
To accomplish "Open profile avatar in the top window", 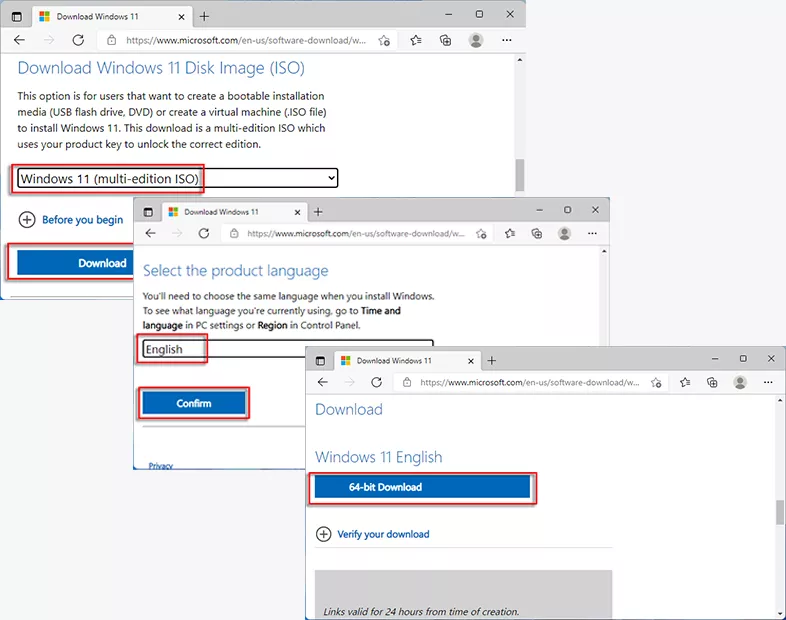I will click(476, 40).
